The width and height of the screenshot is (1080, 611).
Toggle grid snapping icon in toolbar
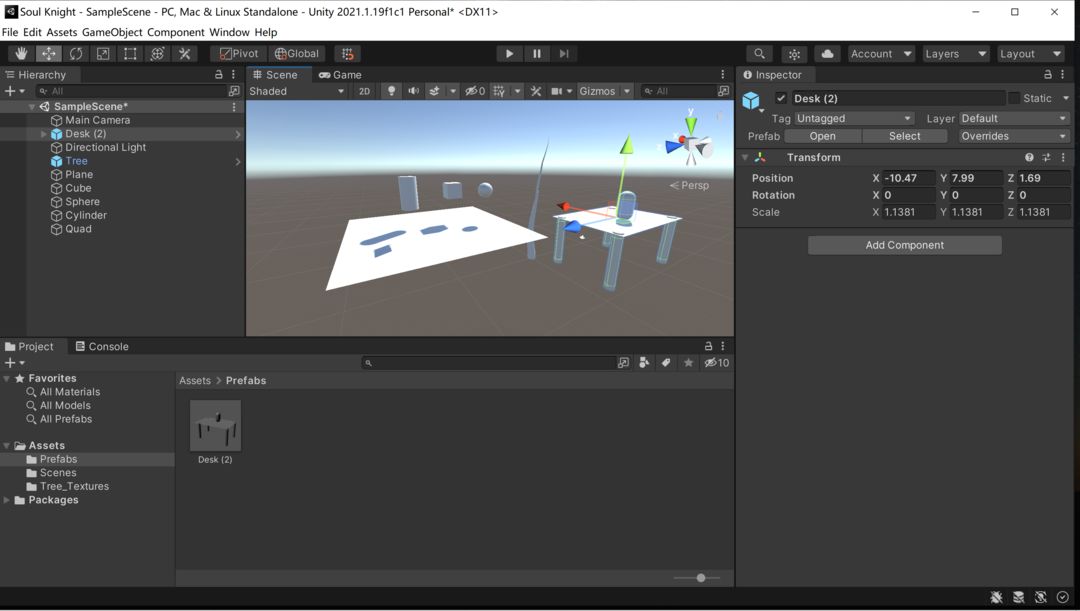point(348,54)
